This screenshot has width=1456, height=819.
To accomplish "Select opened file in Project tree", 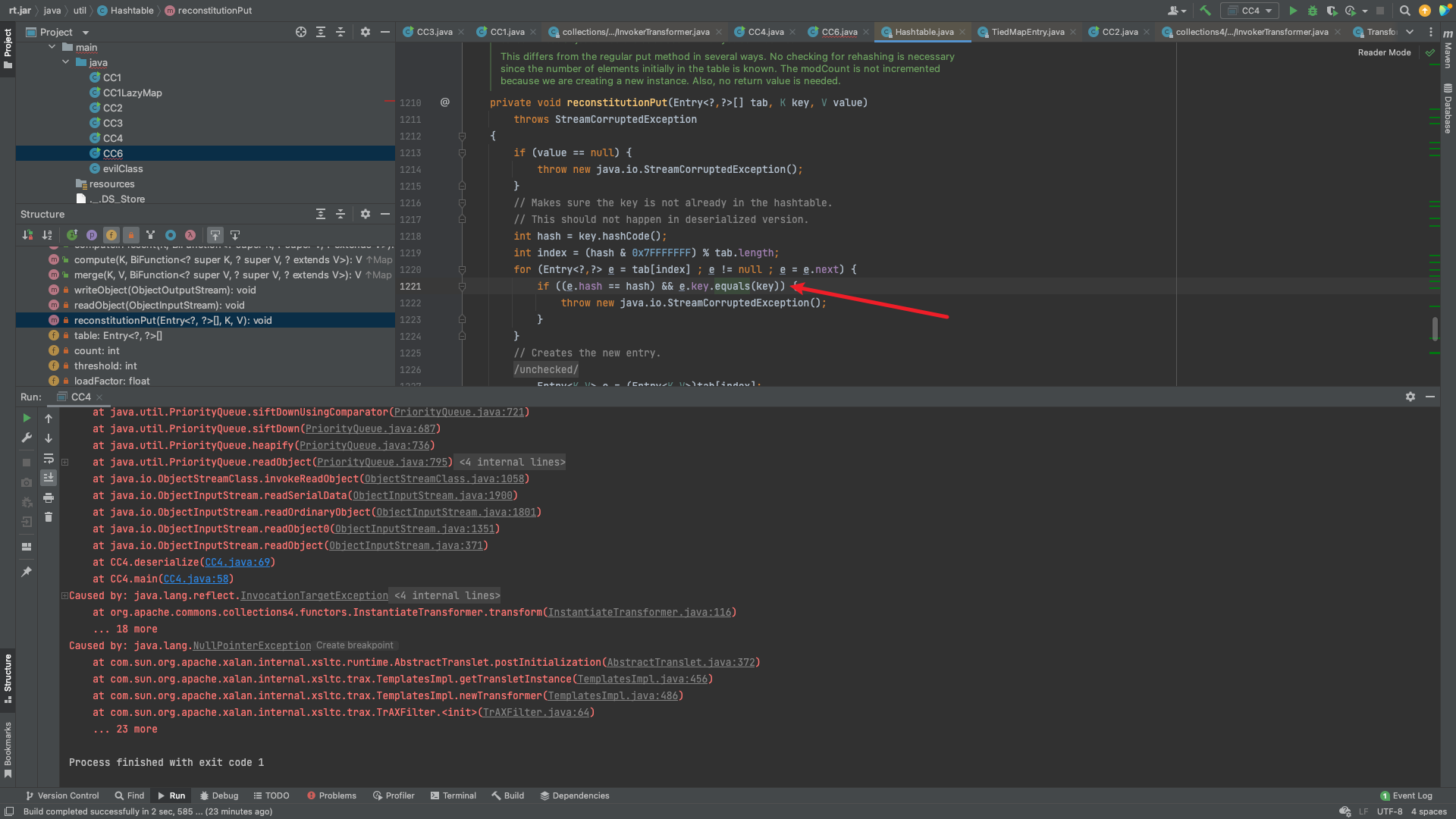I will [x=301, y=32].
